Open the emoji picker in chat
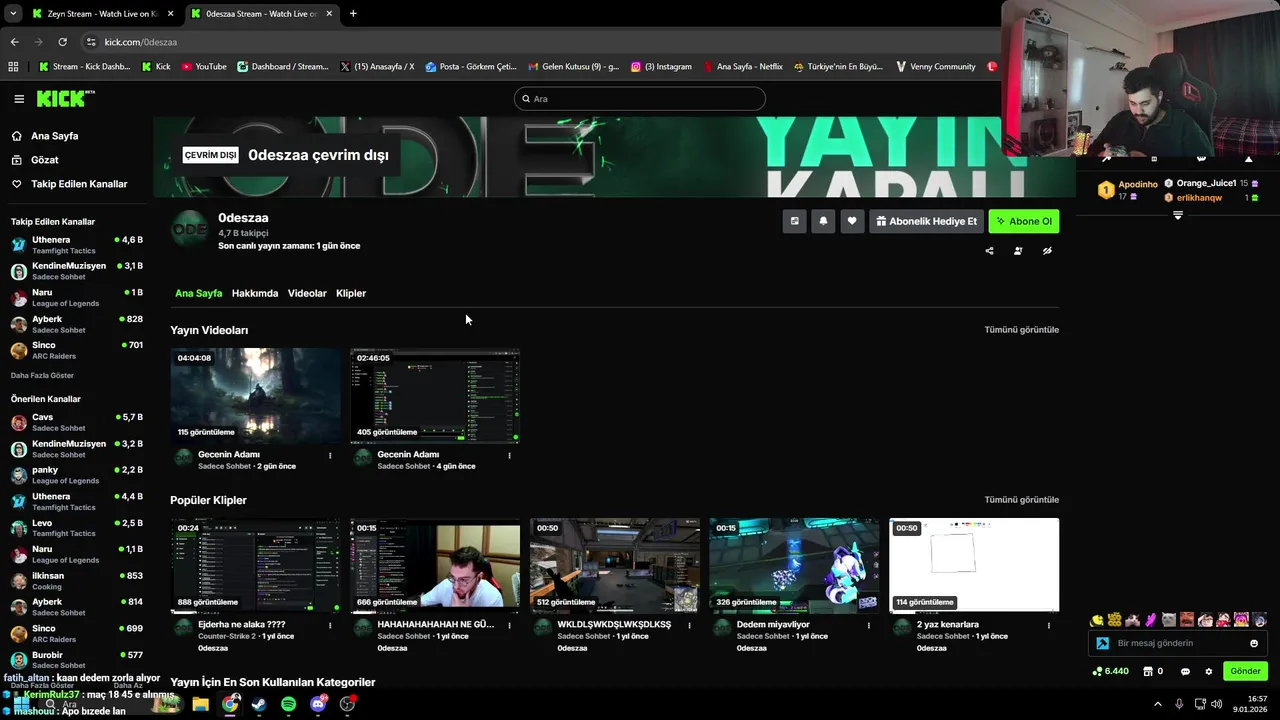 [x=1254, y=644]
